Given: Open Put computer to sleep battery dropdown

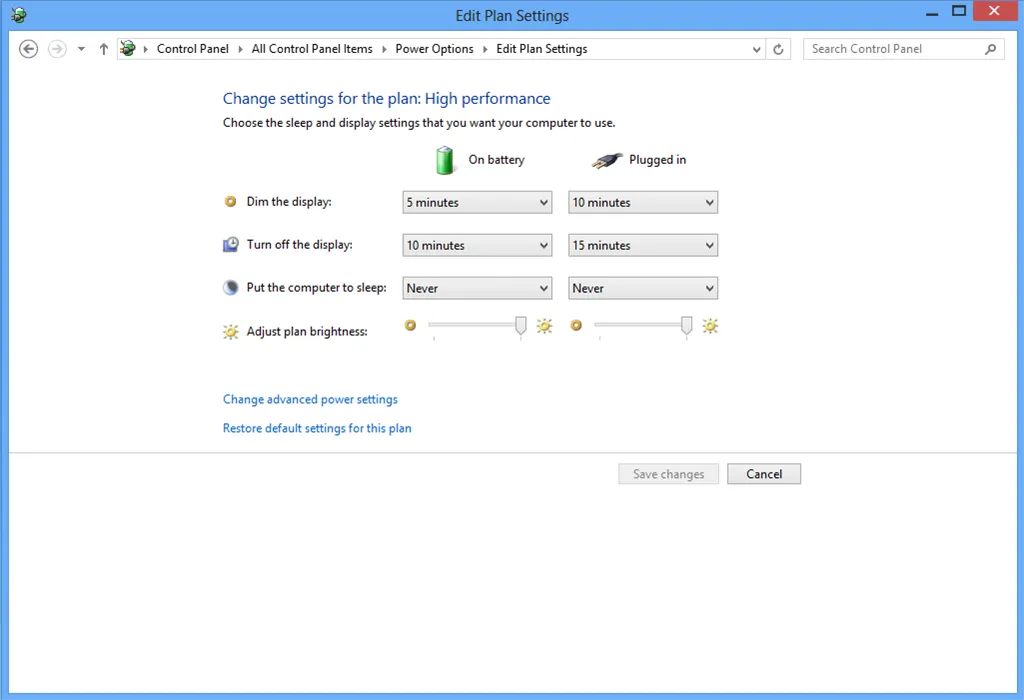Looking at the screenshot, I should (477, 288).
